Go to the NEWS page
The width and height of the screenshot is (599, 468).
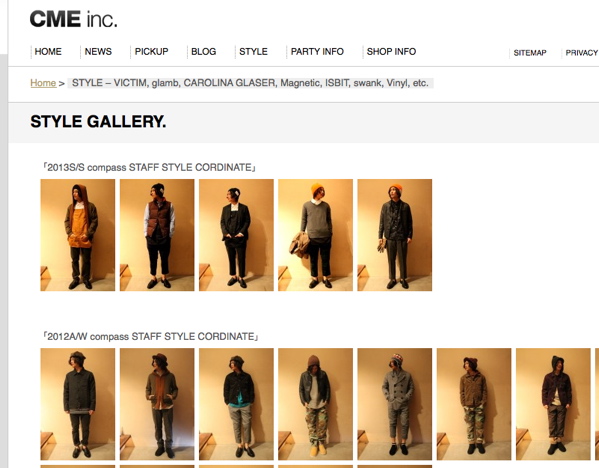tap(98, 52)
